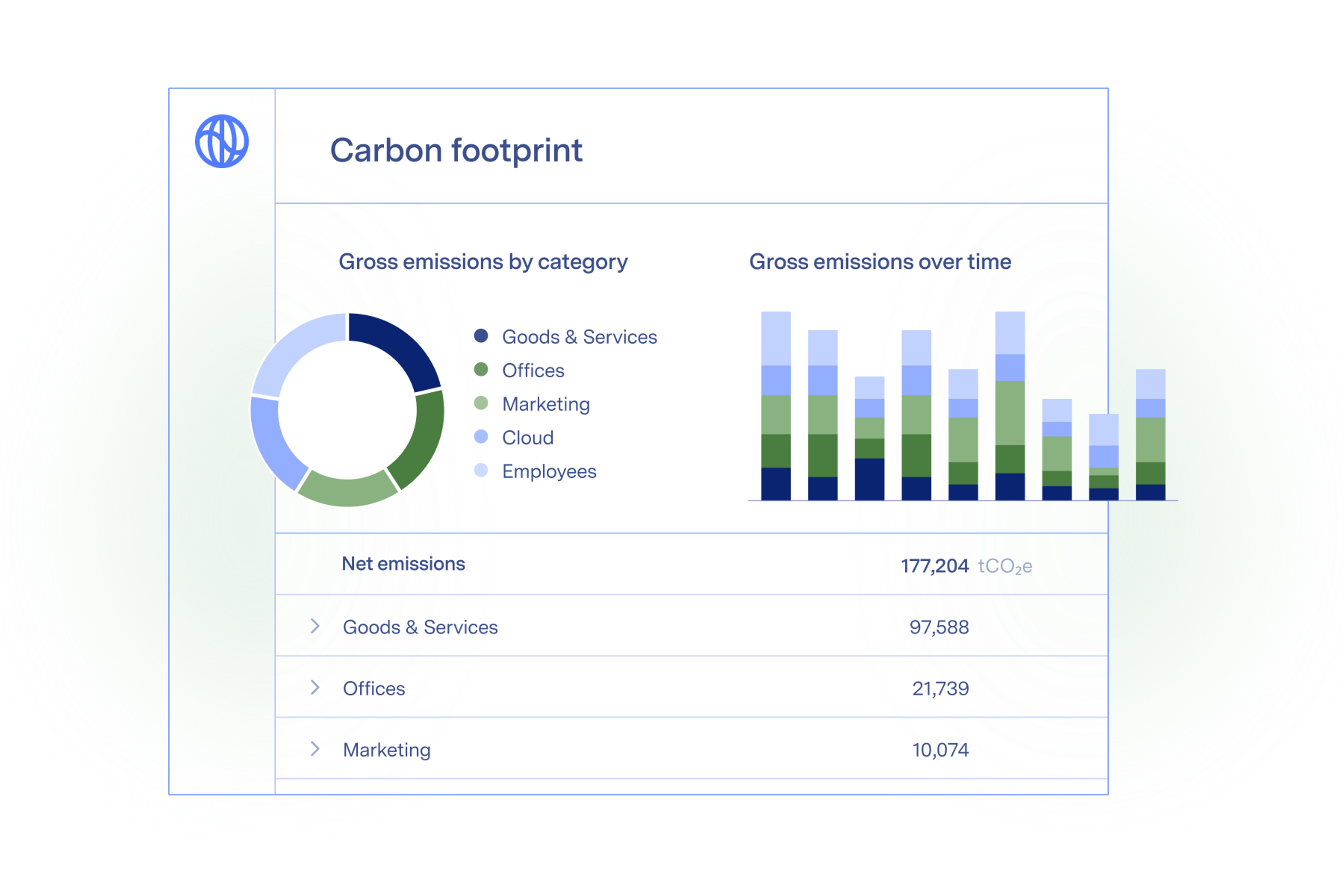
Task: Click the Carbon footprint heading
Action: tap(456, 150)
